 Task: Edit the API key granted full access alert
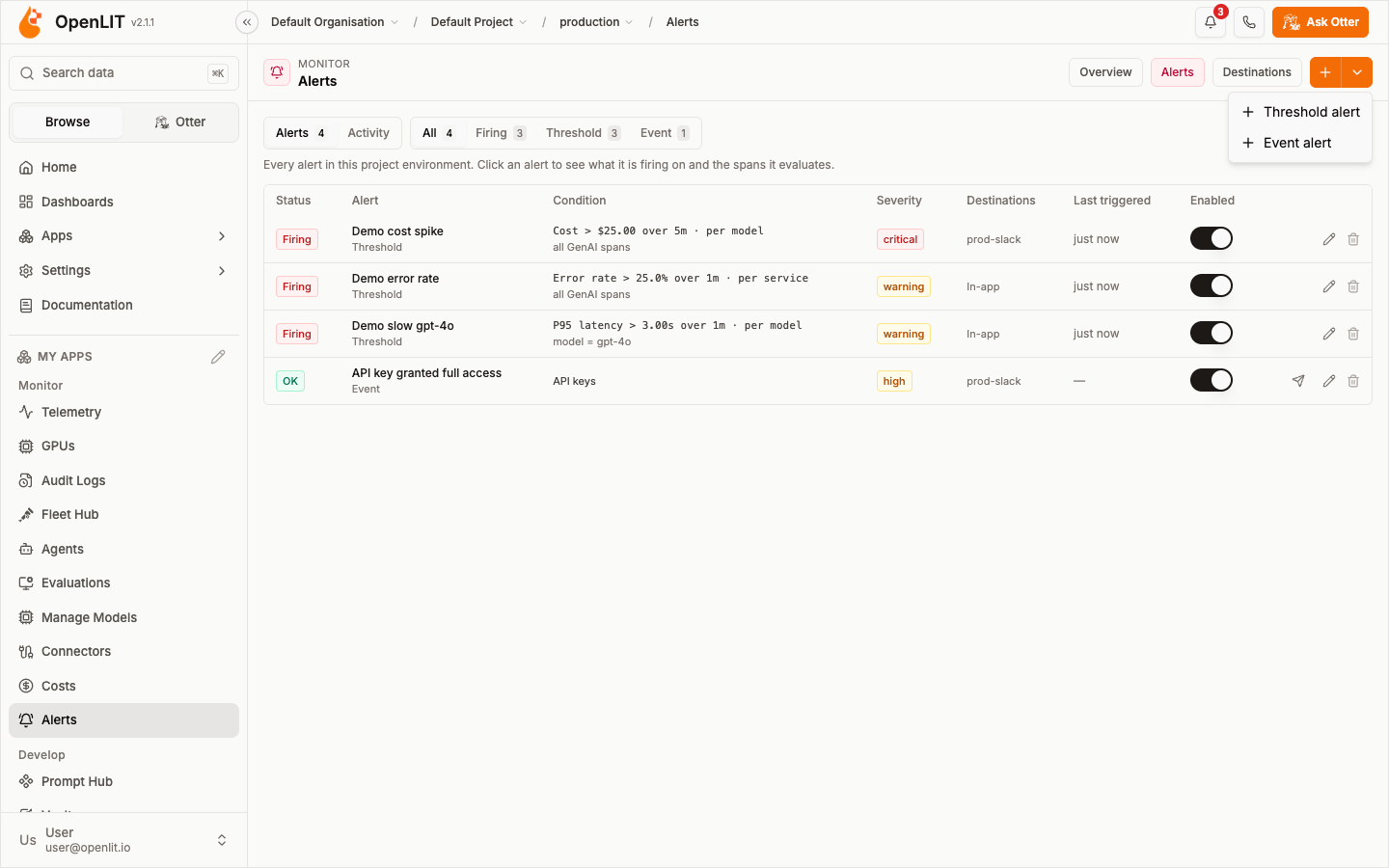tap(1329, 381)
